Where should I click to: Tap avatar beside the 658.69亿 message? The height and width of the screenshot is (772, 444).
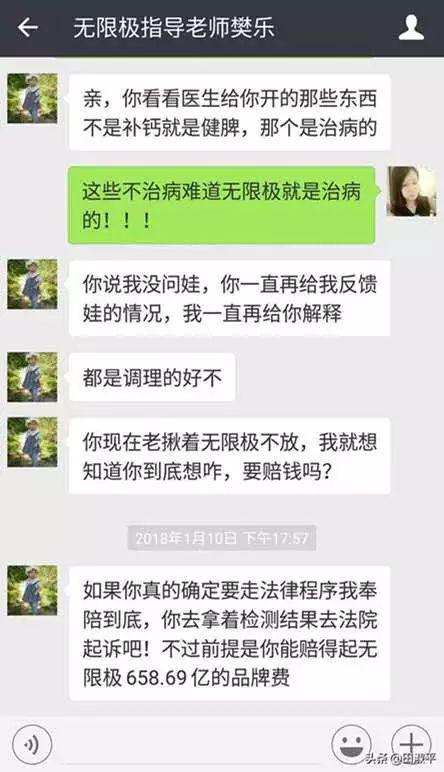coord(32,590)
